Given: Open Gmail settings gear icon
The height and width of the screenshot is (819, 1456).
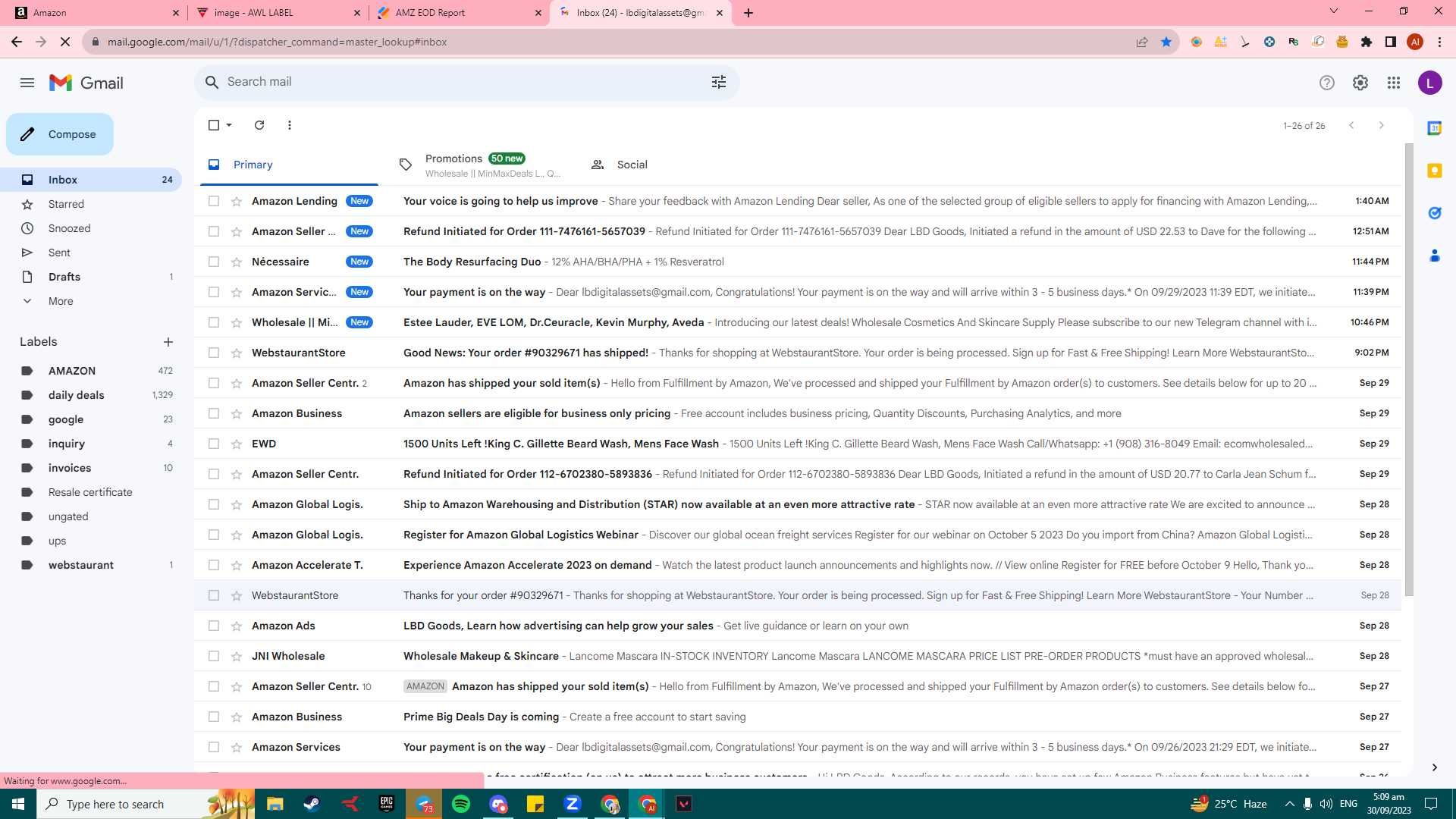Looking at the screenshot, I should click(1360, 83).
